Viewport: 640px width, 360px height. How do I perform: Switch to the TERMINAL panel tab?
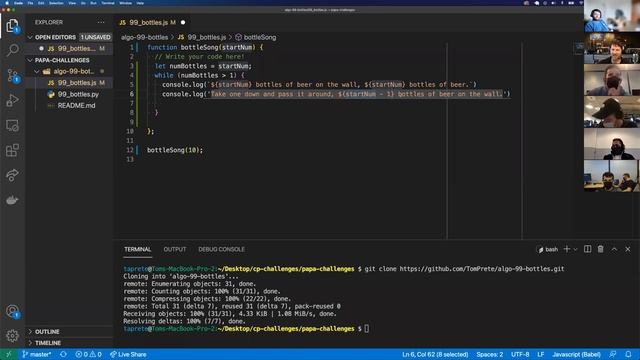pos(138,249)
